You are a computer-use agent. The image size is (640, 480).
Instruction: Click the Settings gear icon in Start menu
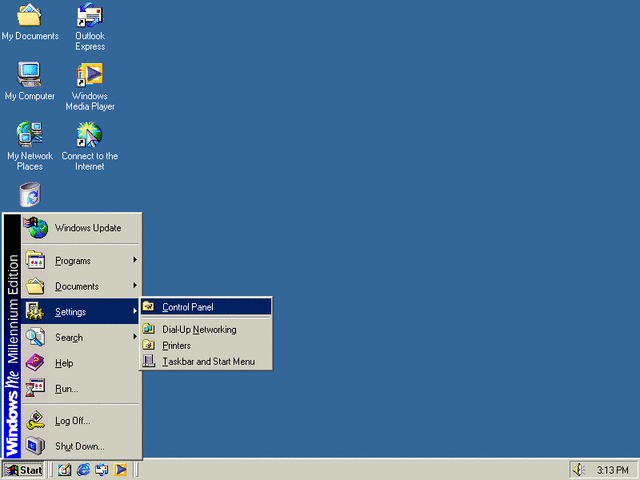coord(35,311)
